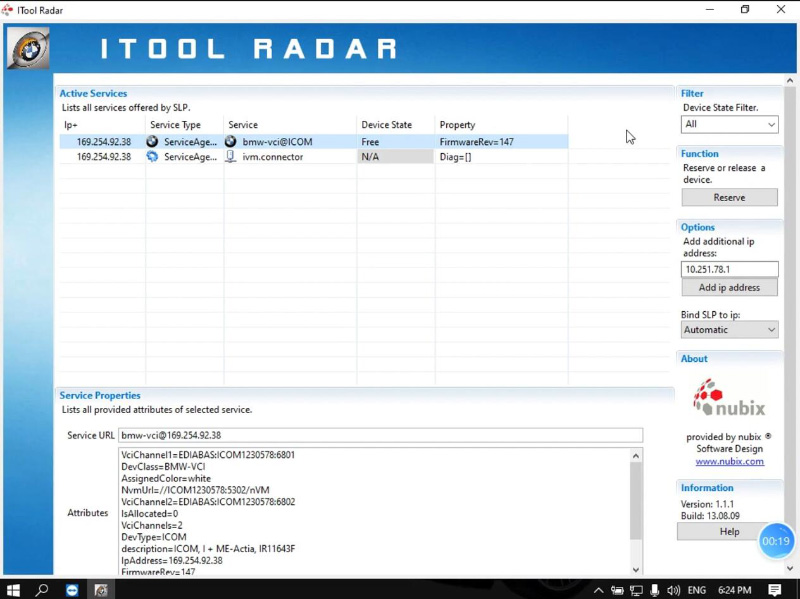Click the ENG language indicator
Image resolution: width=800 pixels, height=599 pixels.
(x=696, y=590)
